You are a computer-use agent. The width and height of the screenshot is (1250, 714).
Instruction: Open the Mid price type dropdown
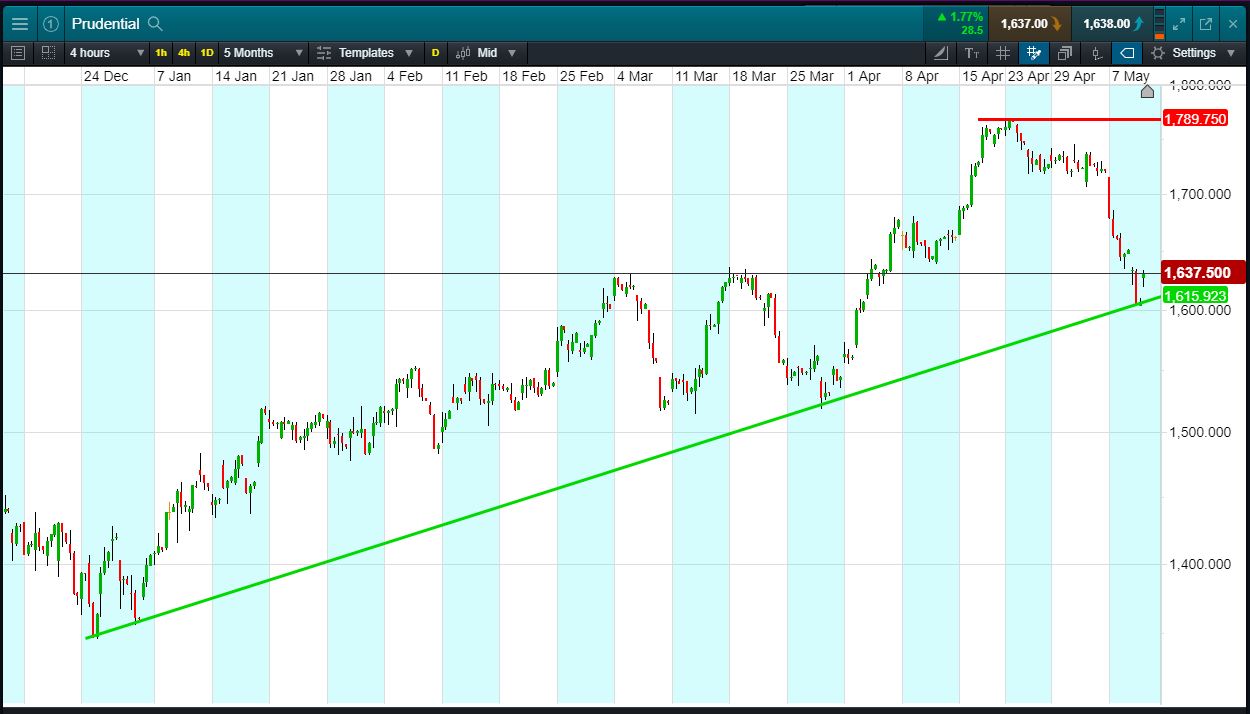(486, 52)
